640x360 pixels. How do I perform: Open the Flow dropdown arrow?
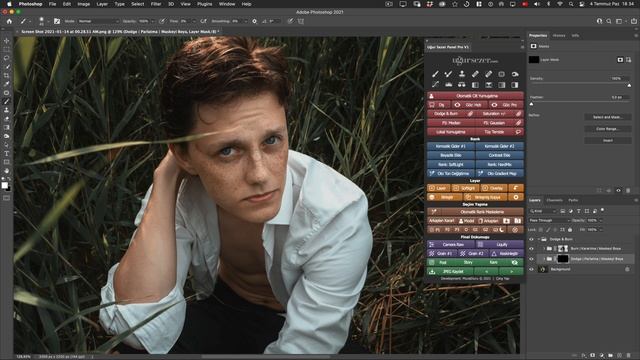194,21
